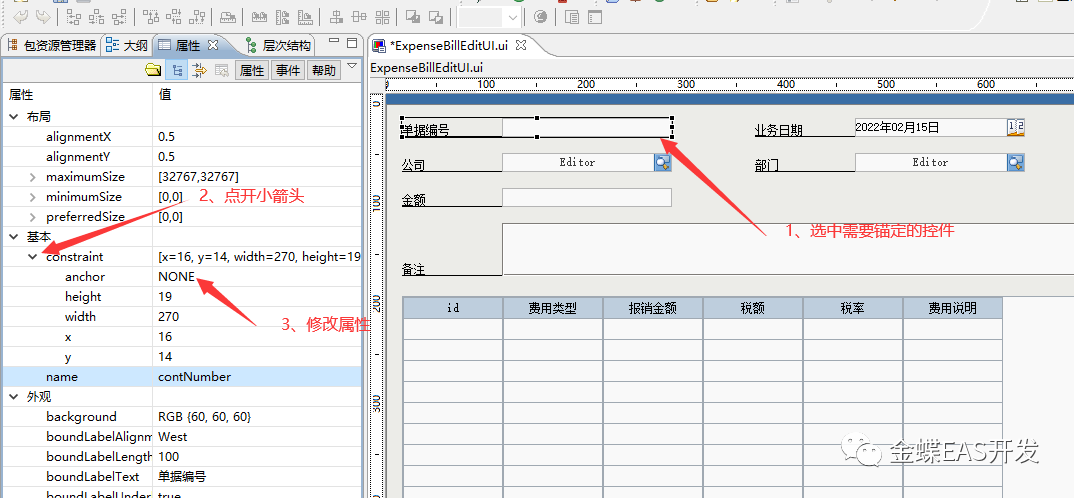
Task: Click the last window-layout icon in toolbar
Action: tap(594, 17)
